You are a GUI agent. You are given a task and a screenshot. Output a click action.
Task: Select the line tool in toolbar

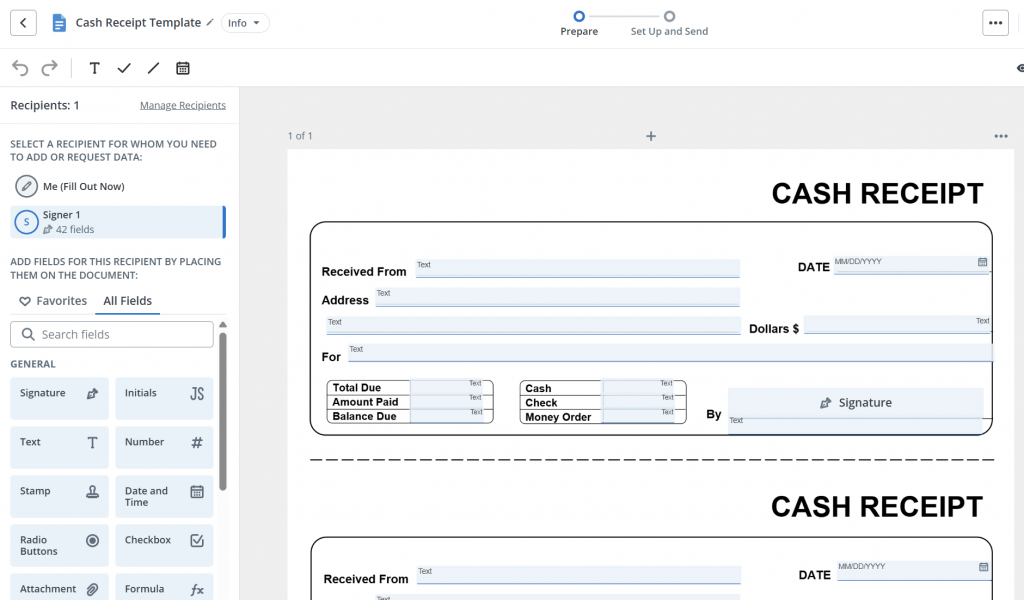point(153,68)
